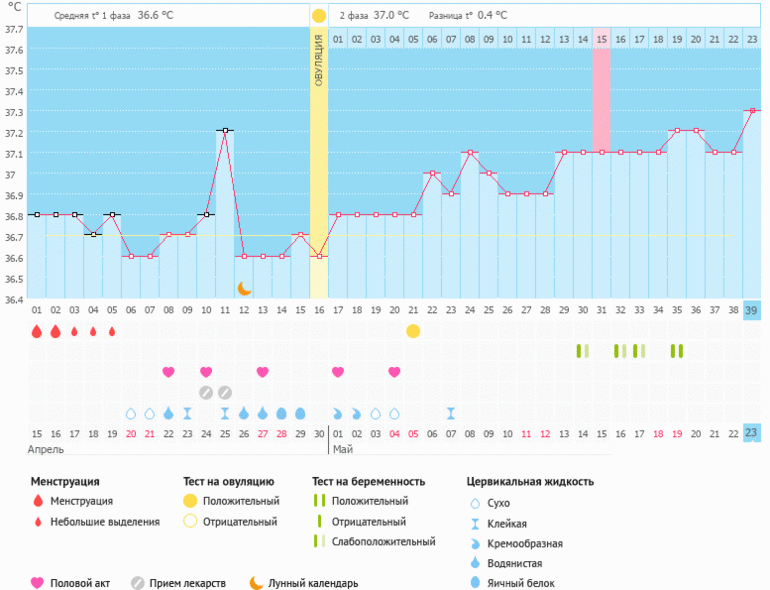Click the Половой акт heart legend icon
The width and height of the screenshot is (770, 590).
point(38,583)
